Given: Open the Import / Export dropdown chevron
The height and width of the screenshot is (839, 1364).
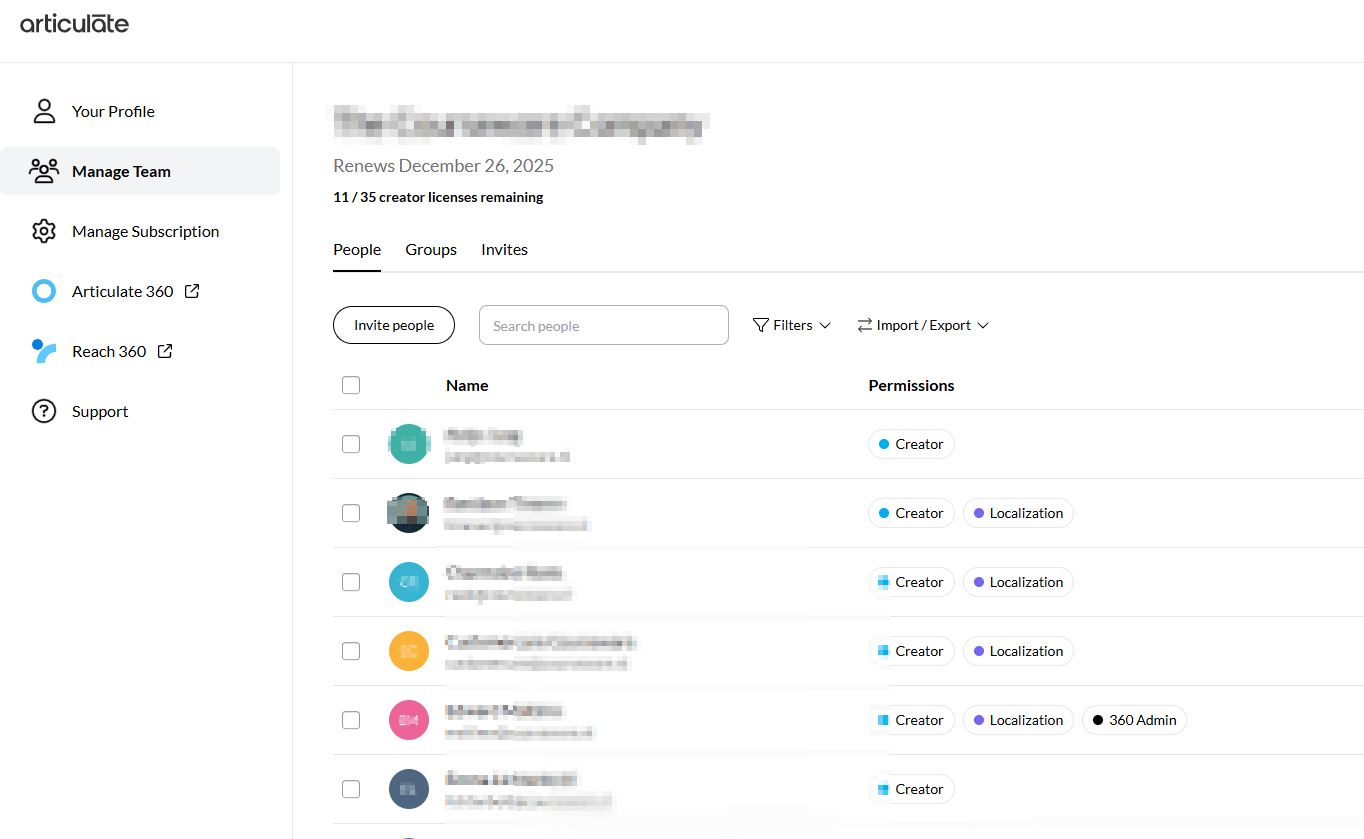Looking at the screenshot, I should [983, 326].
